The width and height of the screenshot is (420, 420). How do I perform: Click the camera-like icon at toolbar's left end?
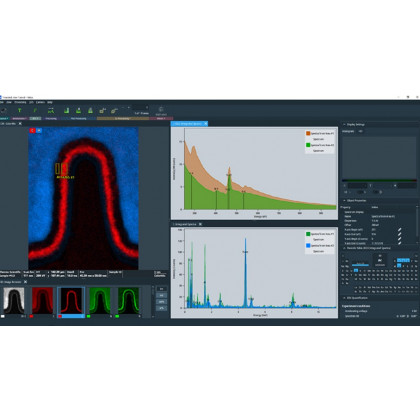click(3, 110)
